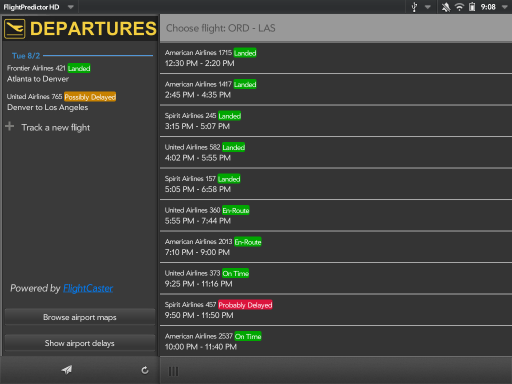The height and width of the screenshot is (384, 512).
Task: Click Browse airport maps button
Action: pyautogui.click(x=80, y=317)
